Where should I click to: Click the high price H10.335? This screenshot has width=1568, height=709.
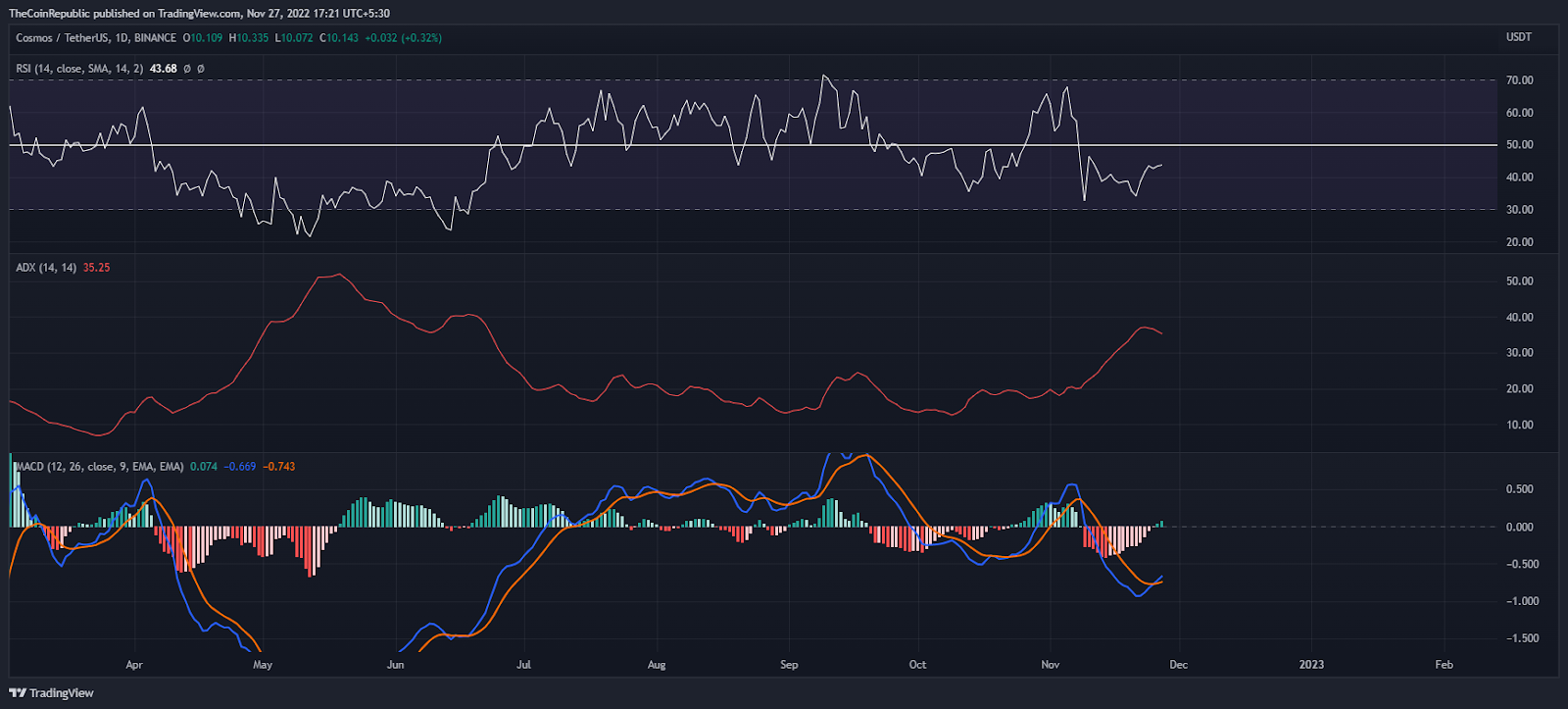click(x=248, y=38)
